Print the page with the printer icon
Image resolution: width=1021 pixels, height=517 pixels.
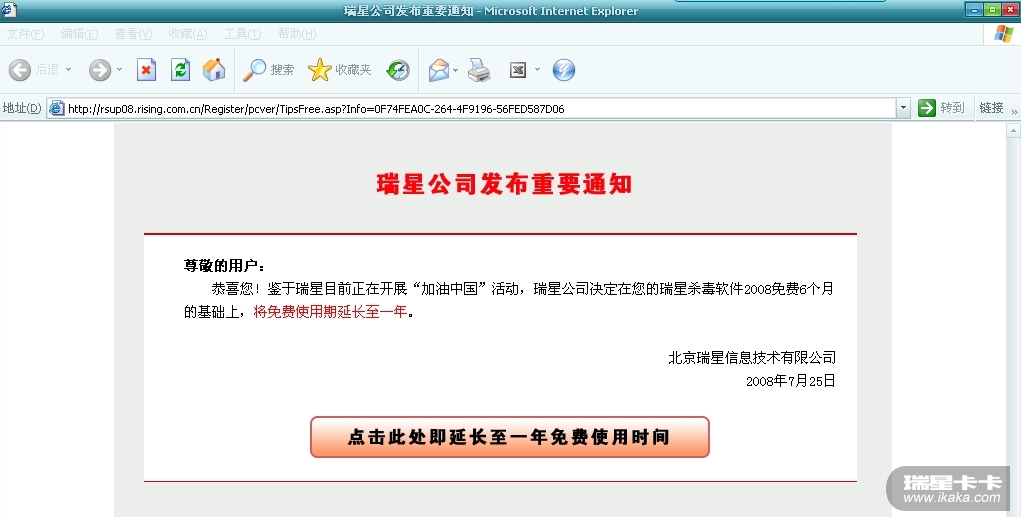[479, 70]
